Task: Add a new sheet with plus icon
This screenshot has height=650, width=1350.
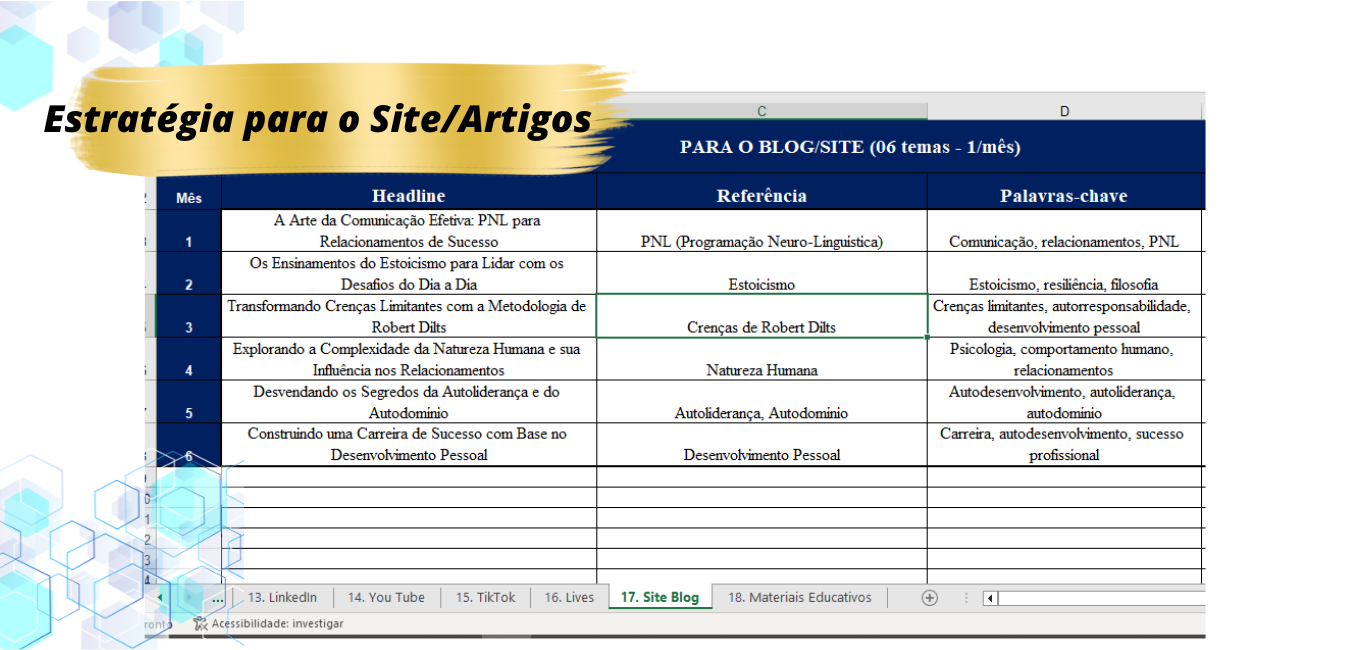Action: [929, 598]
